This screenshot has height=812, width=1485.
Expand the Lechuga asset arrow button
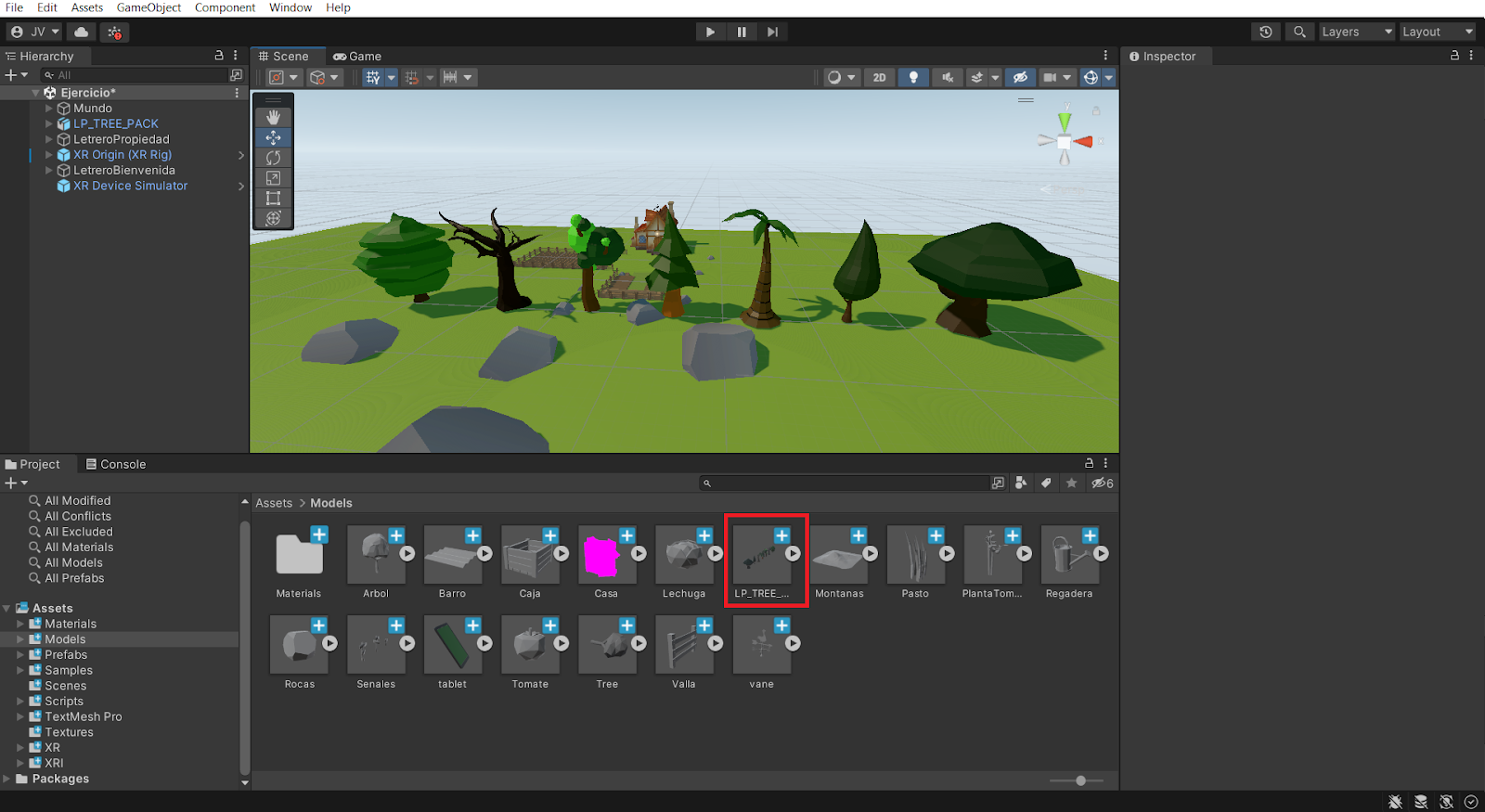pos(716,554)
